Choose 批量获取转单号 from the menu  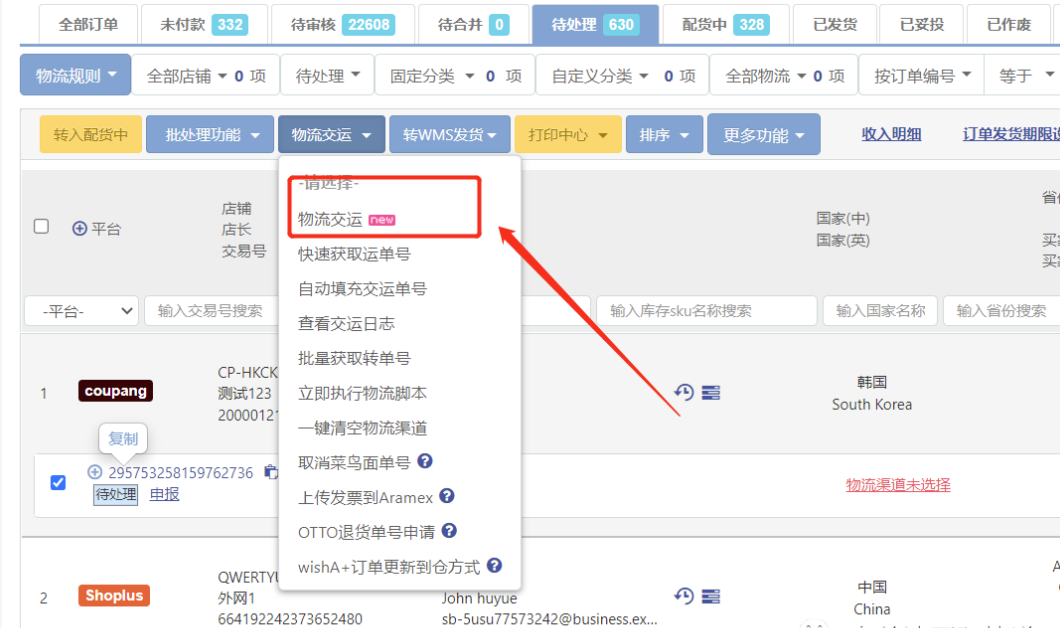pos(354,358)
